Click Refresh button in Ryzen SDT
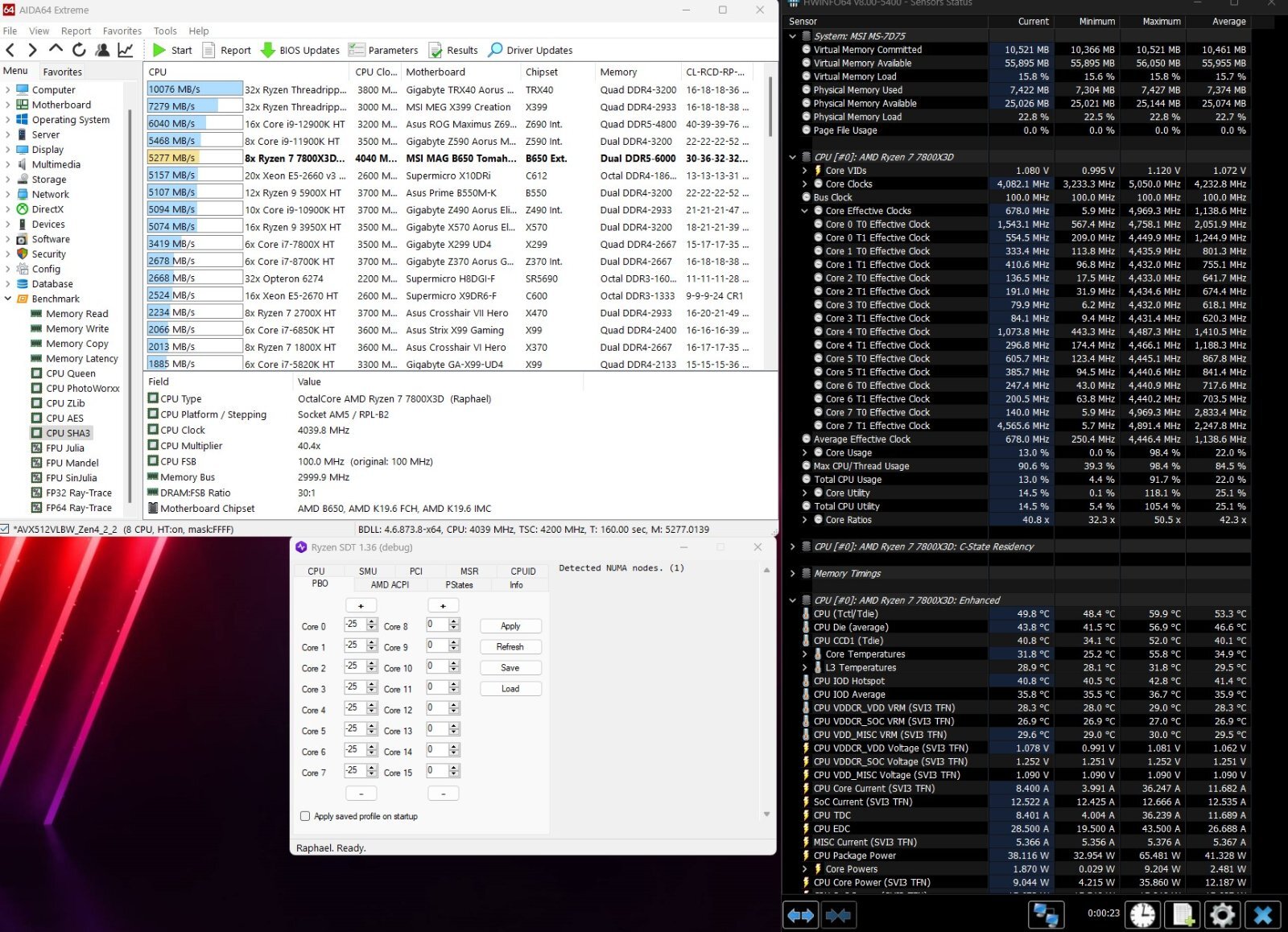The height and width of the screenshot is (932, 1288). [510, 647]
